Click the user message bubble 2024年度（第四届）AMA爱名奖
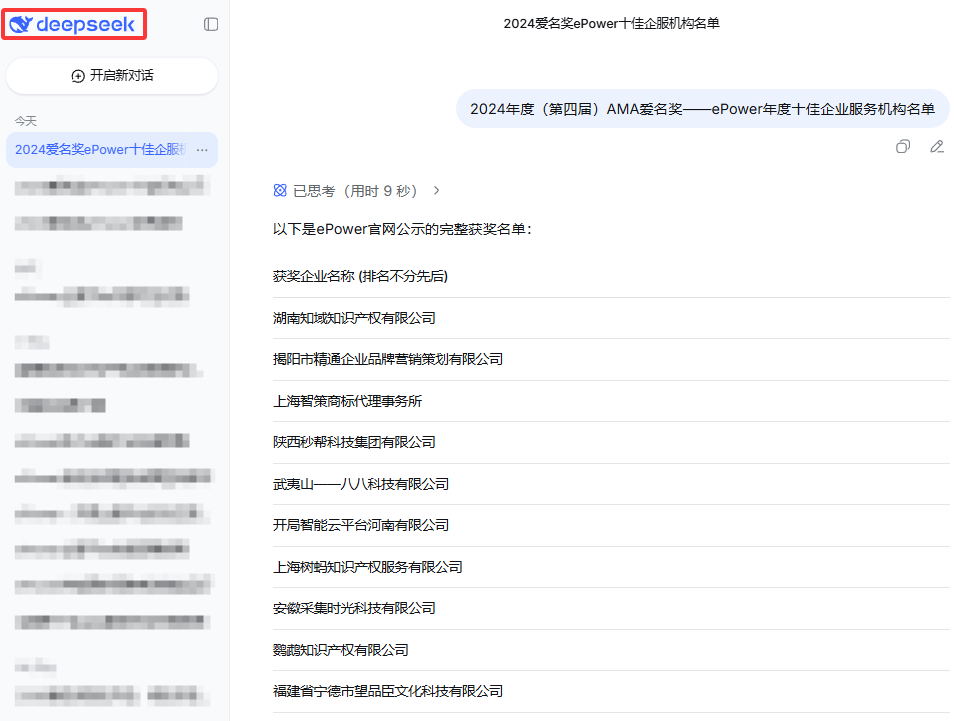Image resolution: width=954 pixels, height=721 pixels. (702, 109)
